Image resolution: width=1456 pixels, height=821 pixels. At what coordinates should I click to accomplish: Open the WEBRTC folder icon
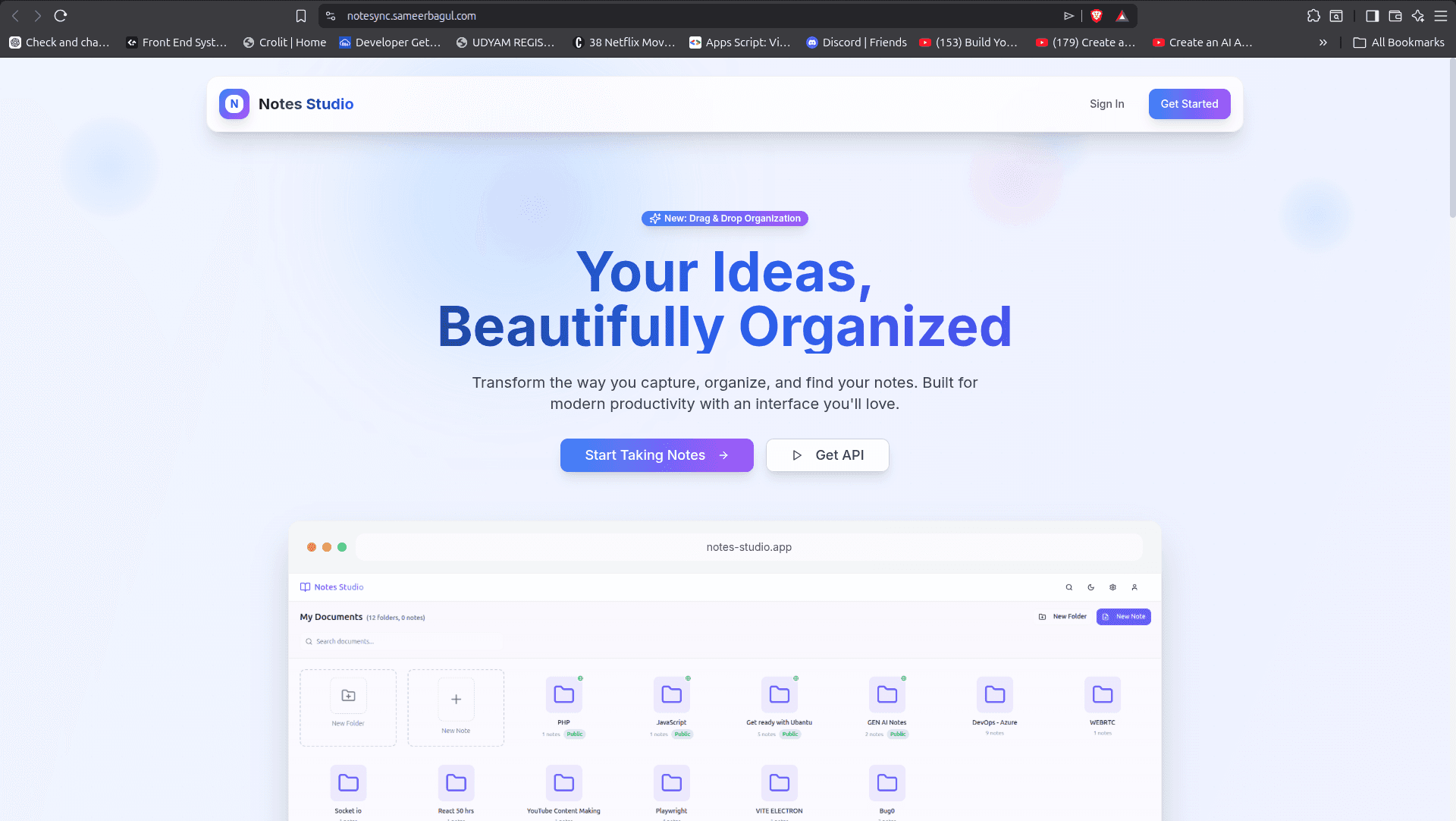tap(1102, 694)
